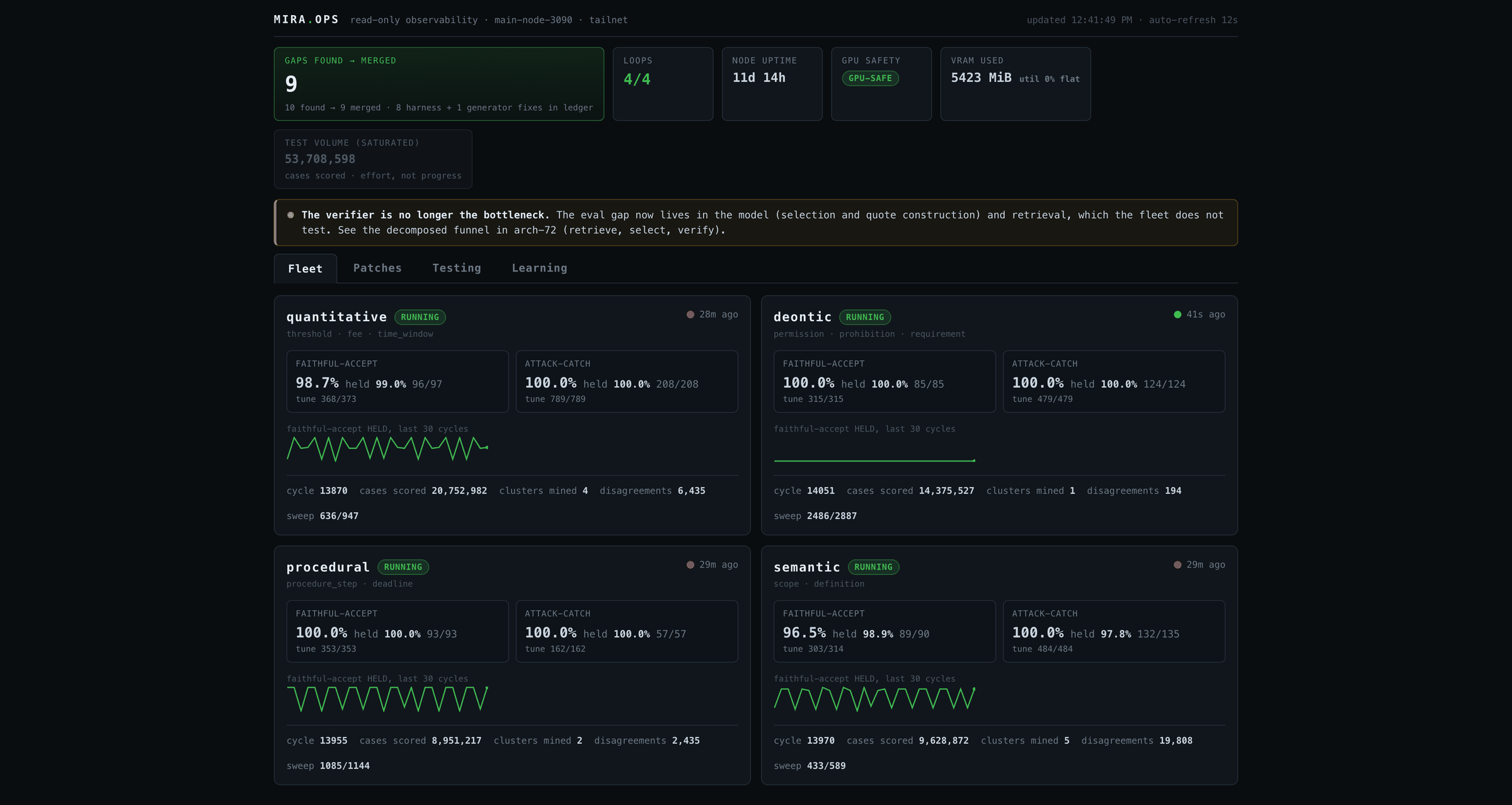
Task: Open deontic Attack-Catch 124/124 box
Action: click(x=1114, y=381)
